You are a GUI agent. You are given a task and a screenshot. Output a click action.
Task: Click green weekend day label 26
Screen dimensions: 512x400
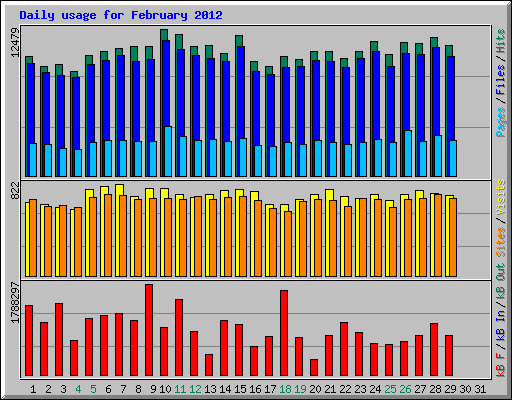[x=405, y=389]
